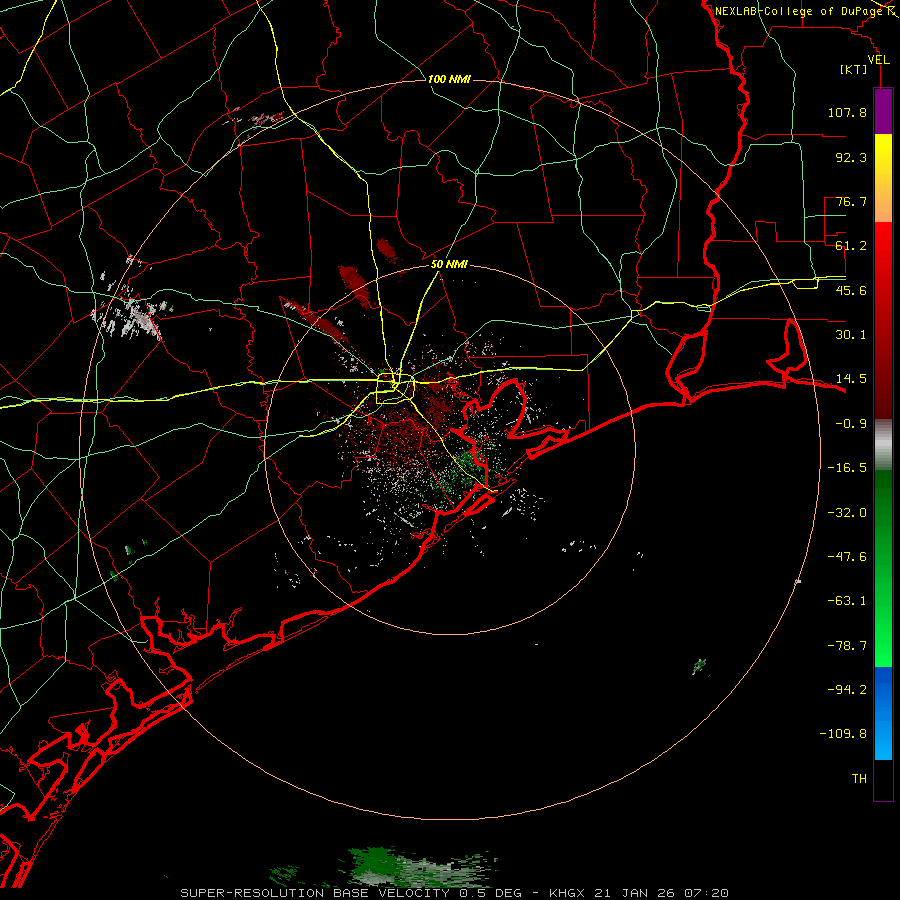Click the -63.1 velocity scale value
Image resolution: width=900 pixels, height=900 pixels.
847,601
